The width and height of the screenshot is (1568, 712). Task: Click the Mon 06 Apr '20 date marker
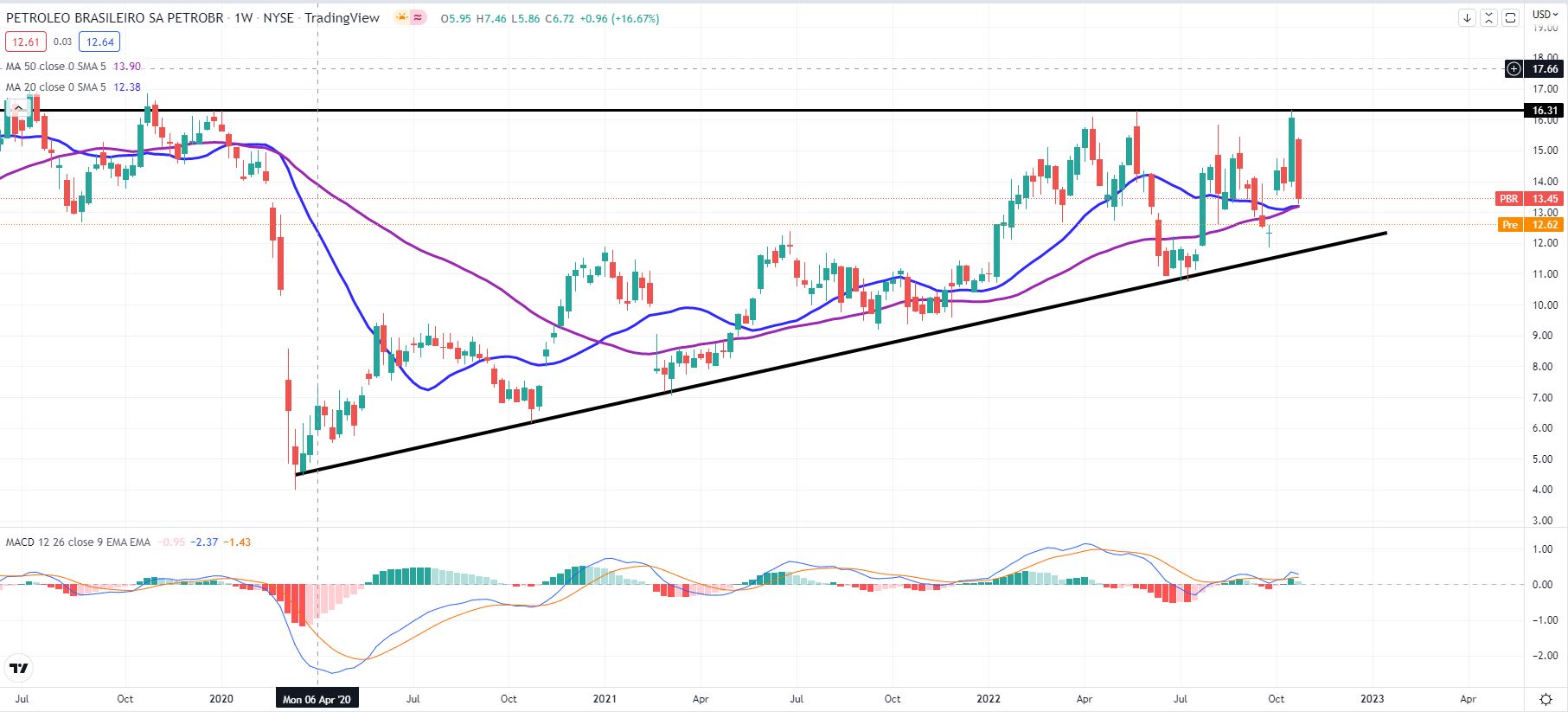tap(317, 699)
